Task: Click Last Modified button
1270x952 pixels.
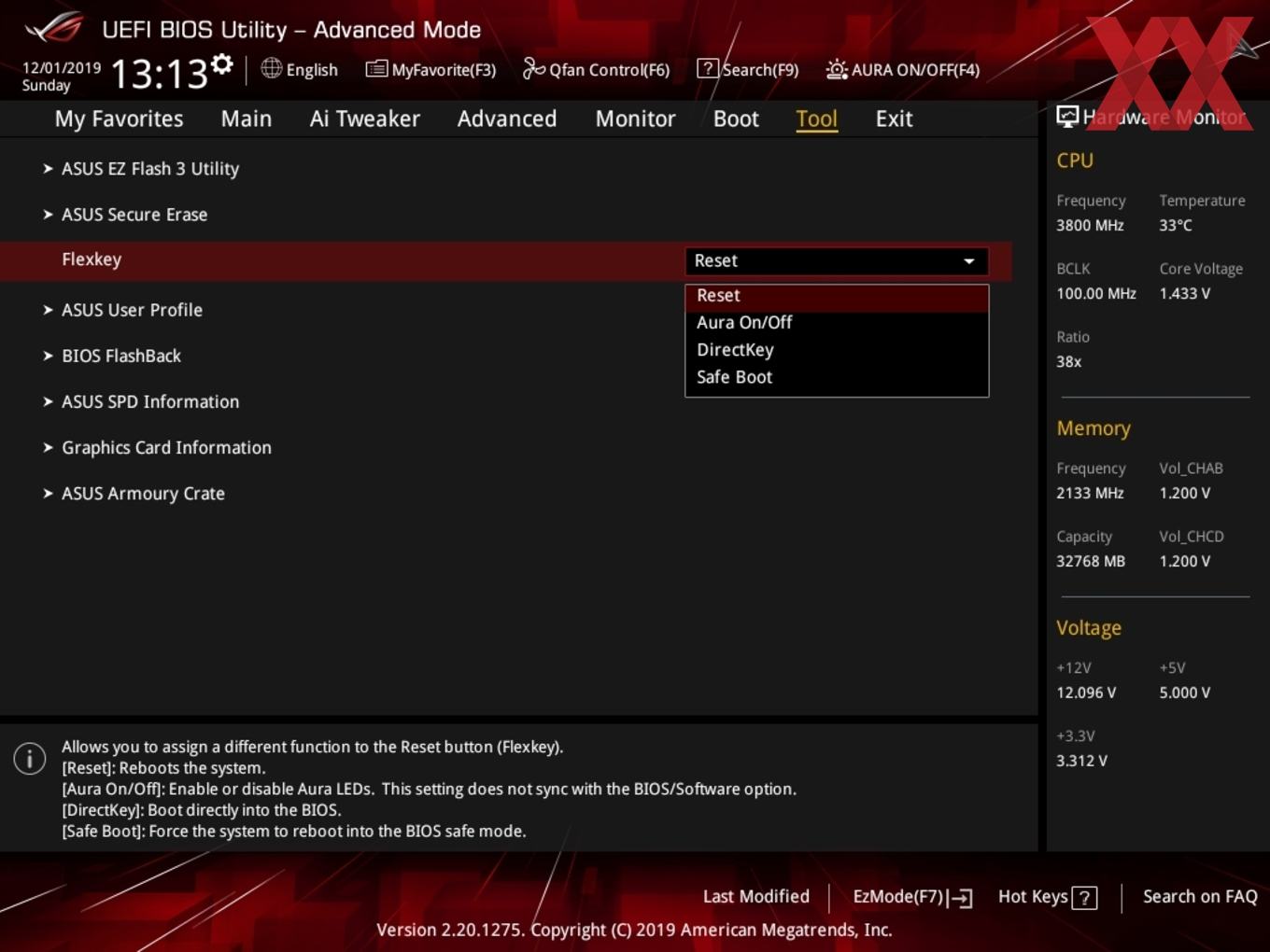Action: pos(756,897)
